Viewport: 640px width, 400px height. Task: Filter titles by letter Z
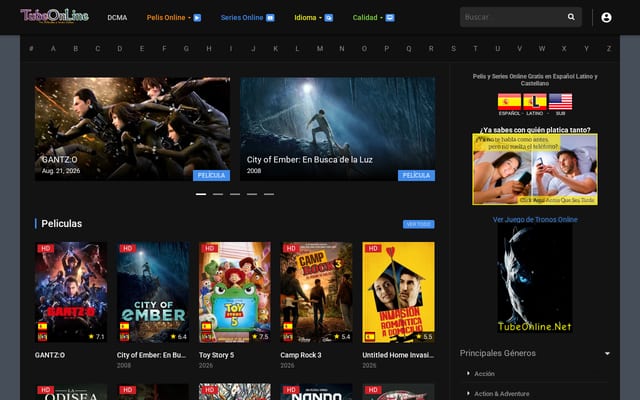[x=609, y=49]
